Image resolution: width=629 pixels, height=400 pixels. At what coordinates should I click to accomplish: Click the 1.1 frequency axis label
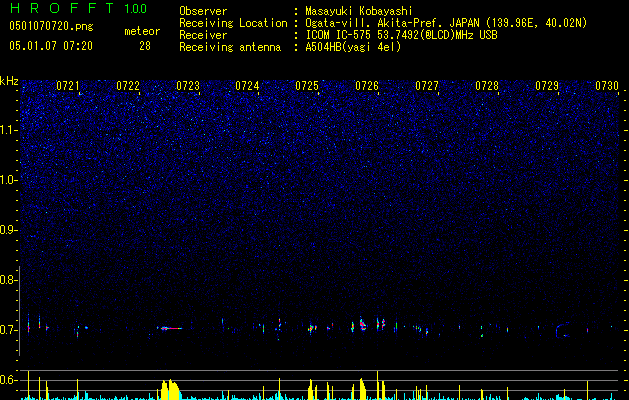click(8, 130)
